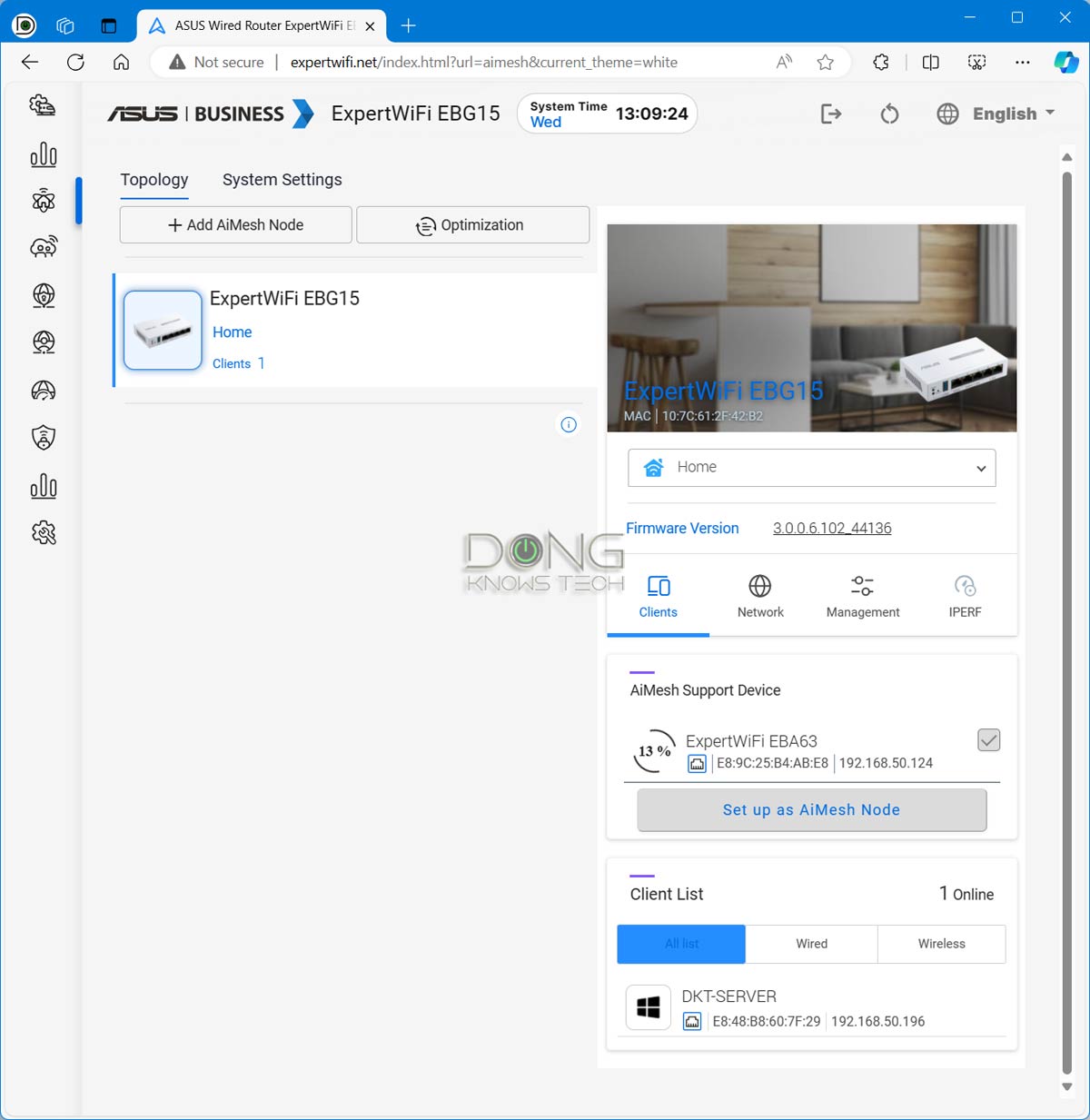Click the system time 13:09:24
1090x1120 pixels.
[x=652, y=114]
